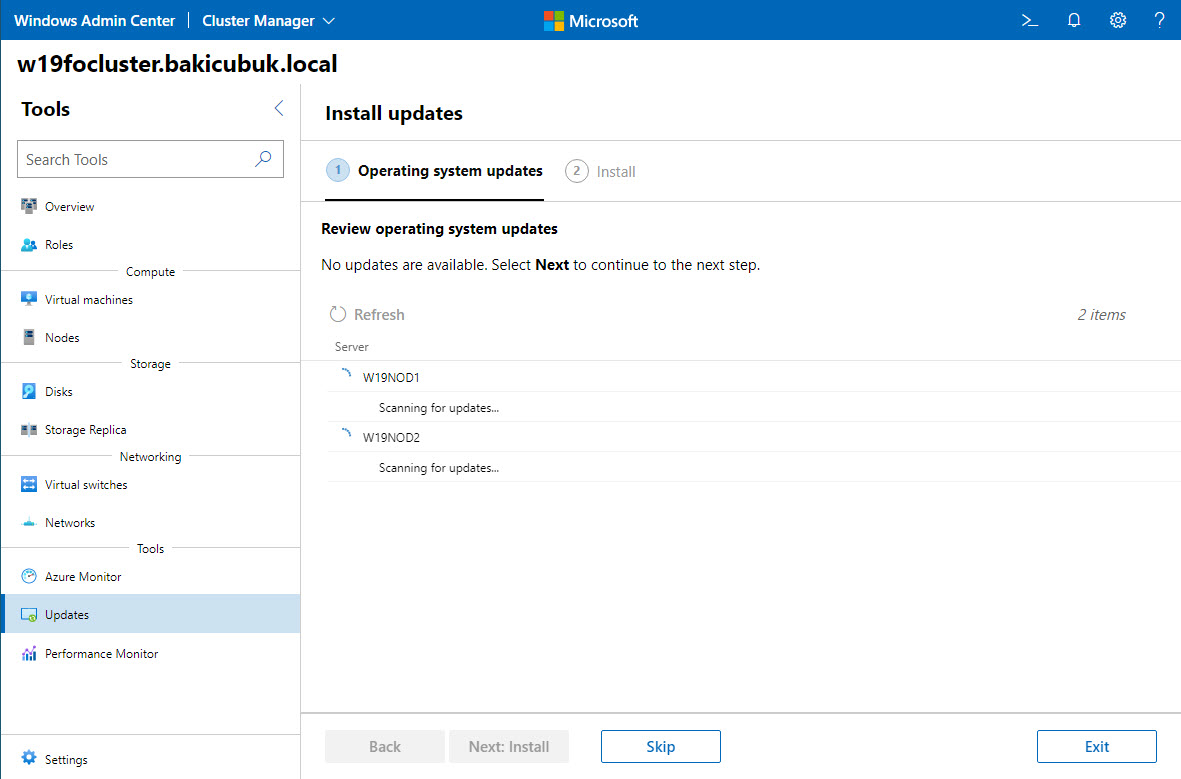Click the Microsoft logo

coord(590,20)
